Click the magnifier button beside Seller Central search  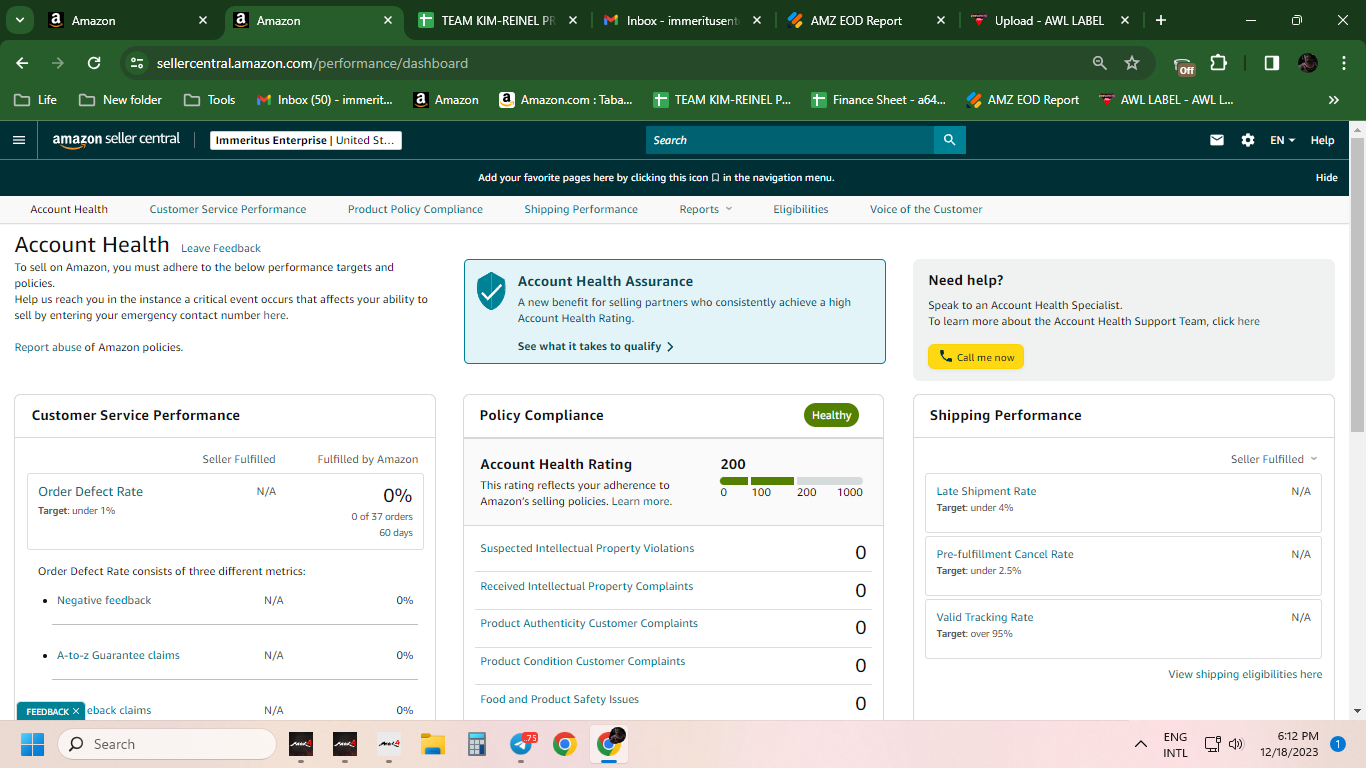tap(949, 140)
